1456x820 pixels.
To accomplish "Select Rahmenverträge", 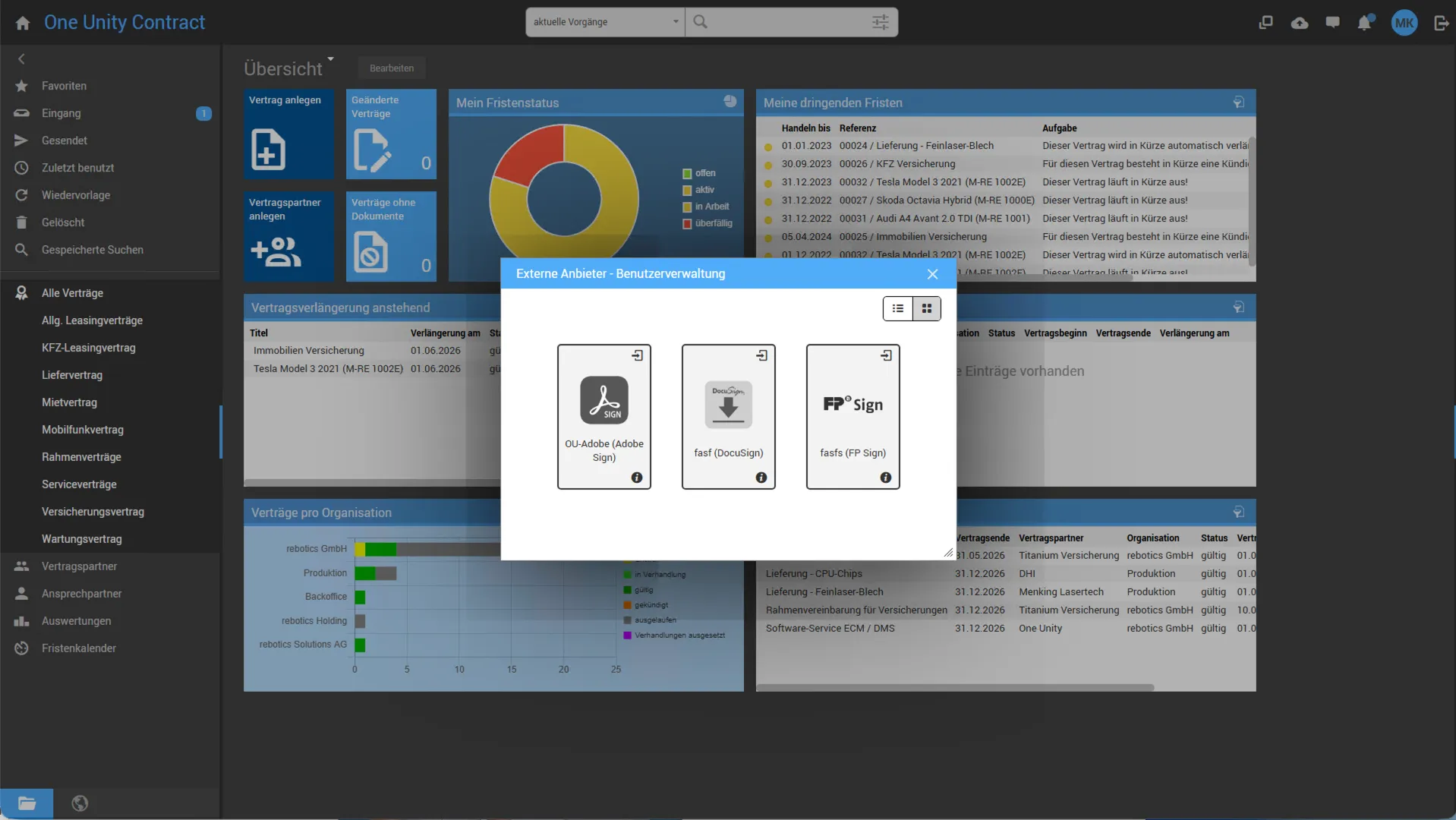I will 110,457.
